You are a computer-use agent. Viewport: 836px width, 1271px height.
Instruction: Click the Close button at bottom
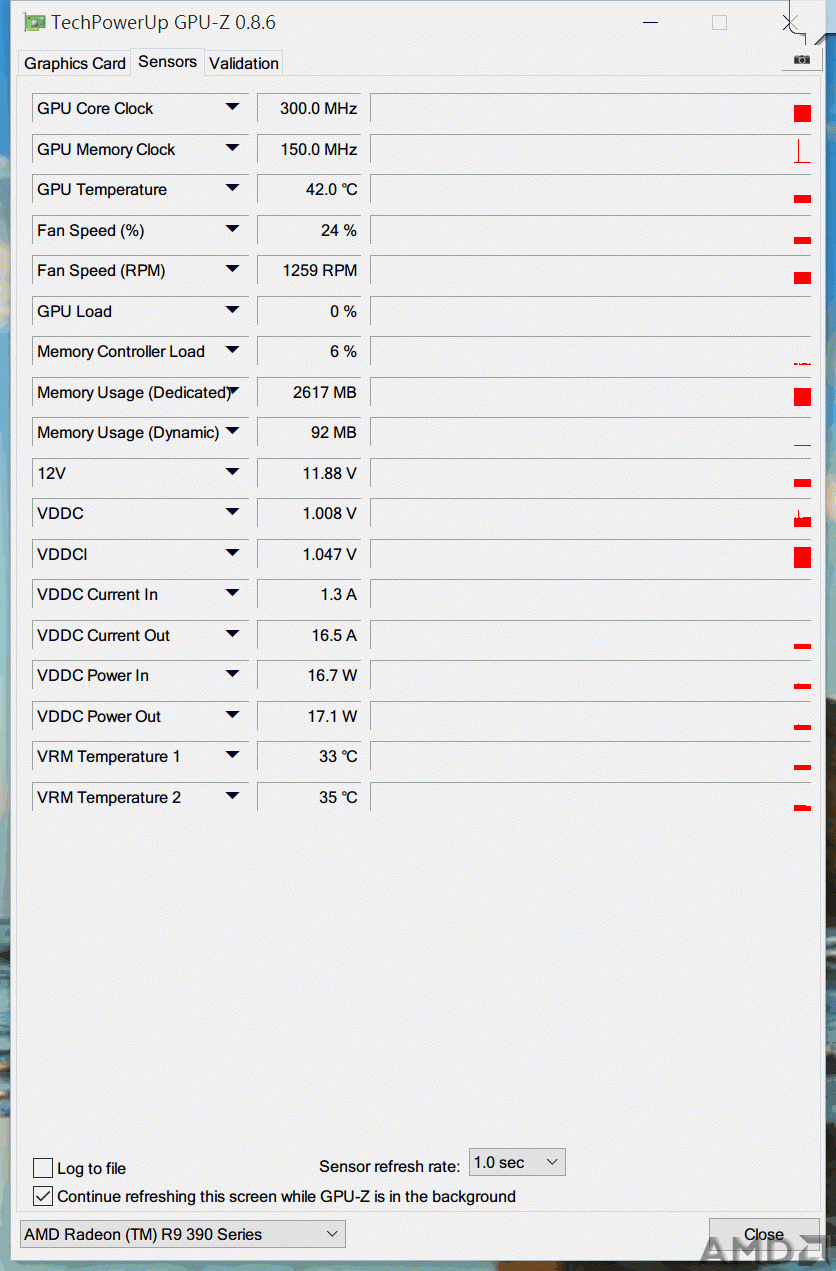point(763,1234)
